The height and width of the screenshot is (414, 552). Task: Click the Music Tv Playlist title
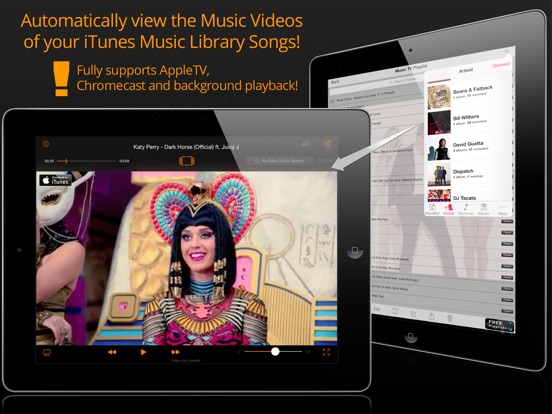410,68
